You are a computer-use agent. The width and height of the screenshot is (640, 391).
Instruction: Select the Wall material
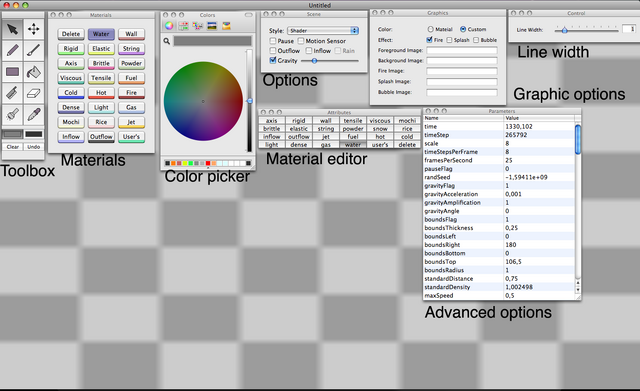(x=131, y=34)
